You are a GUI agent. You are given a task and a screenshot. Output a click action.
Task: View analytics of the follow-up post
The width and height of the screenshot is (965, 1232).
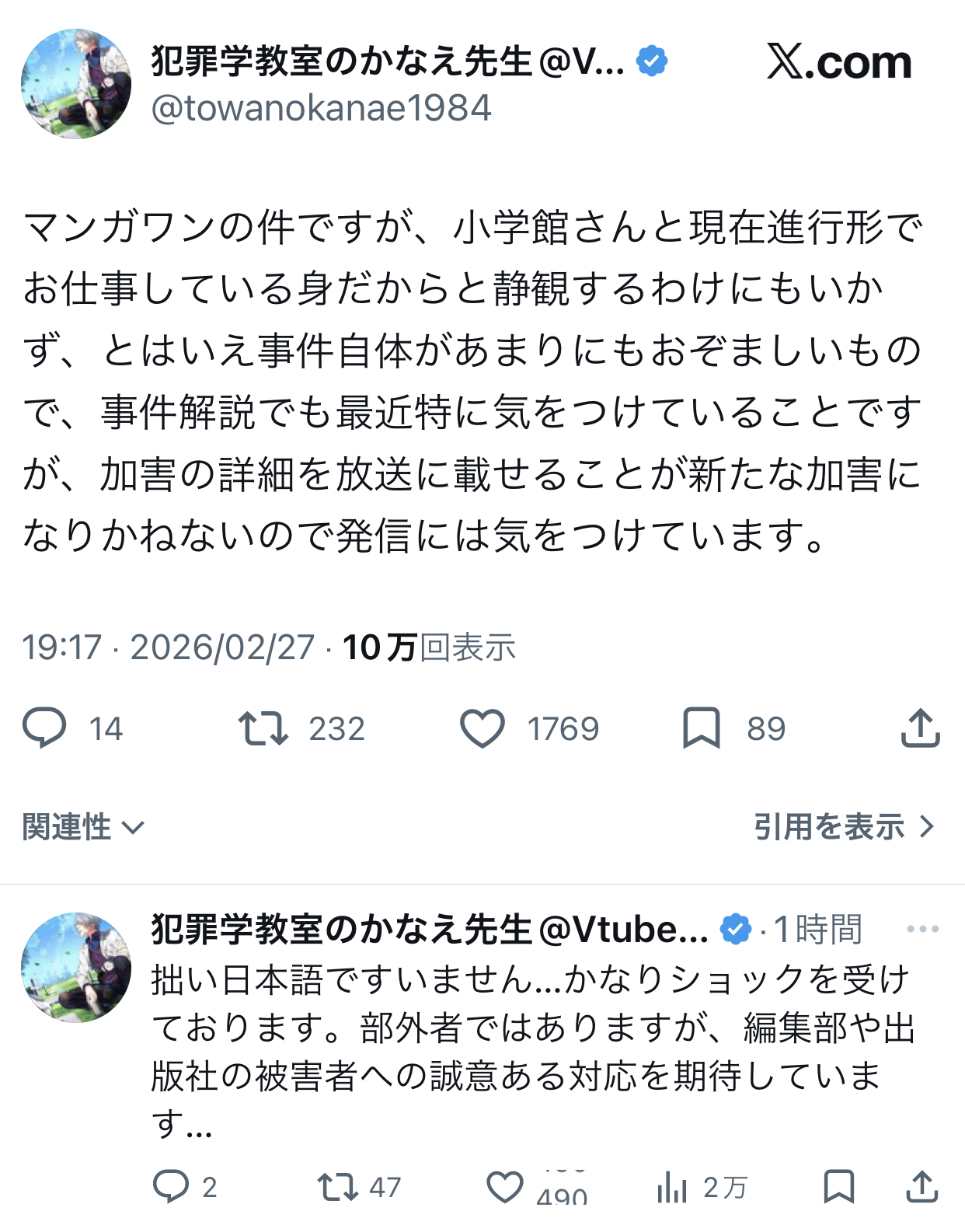[x=673, y=1187]
